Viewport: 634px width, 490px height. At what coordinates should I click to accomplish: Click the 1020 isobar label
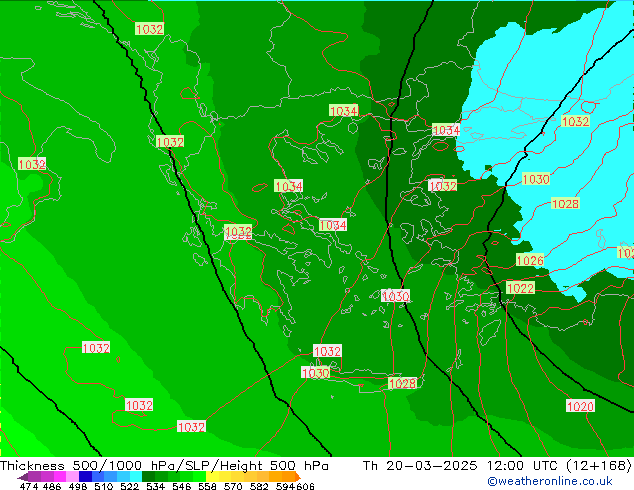(580, 406)
